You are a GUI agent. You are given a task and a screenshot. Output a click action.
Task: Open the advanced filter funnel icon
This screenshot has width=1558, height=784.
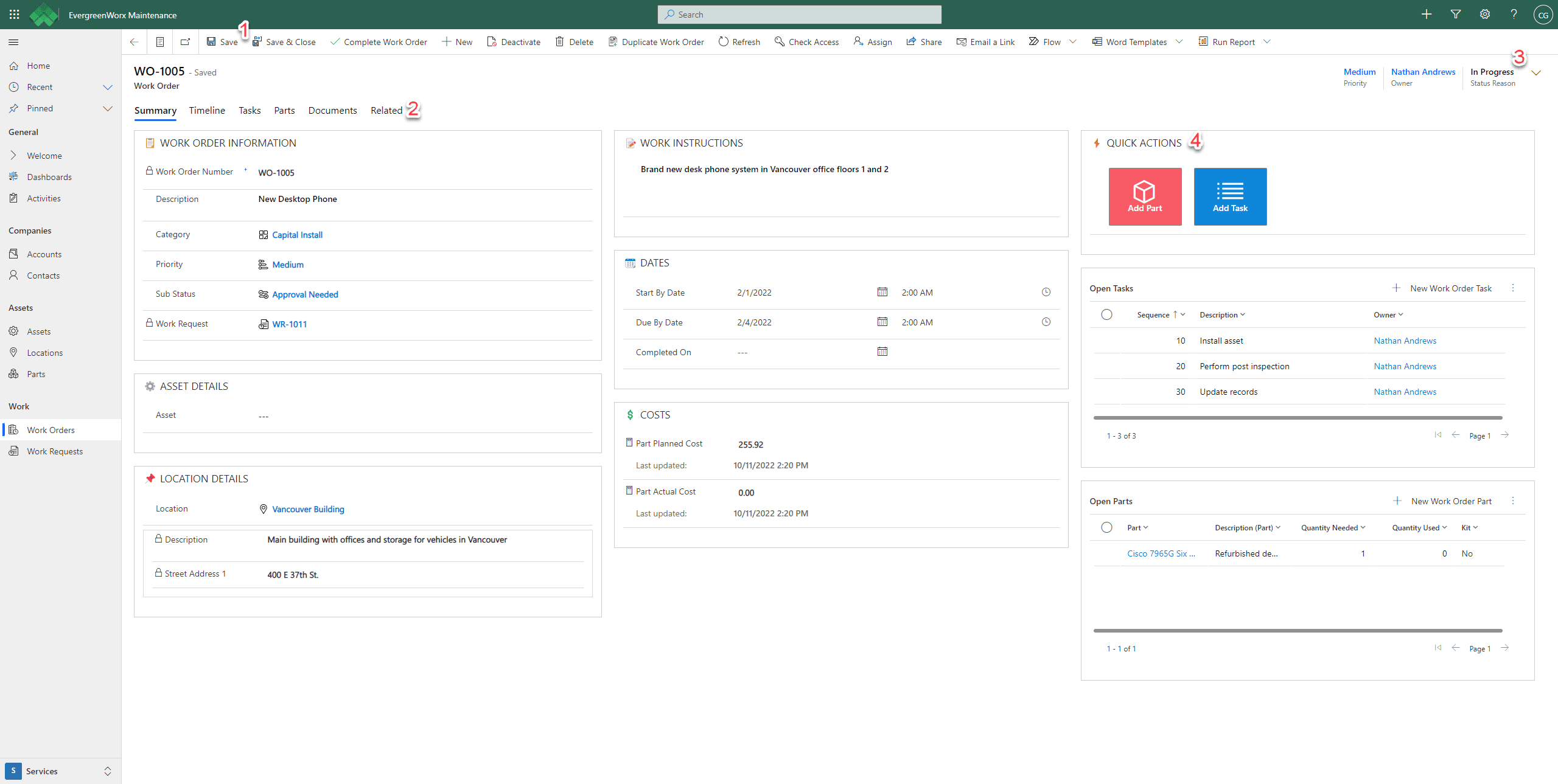[x=1455, y=14]
